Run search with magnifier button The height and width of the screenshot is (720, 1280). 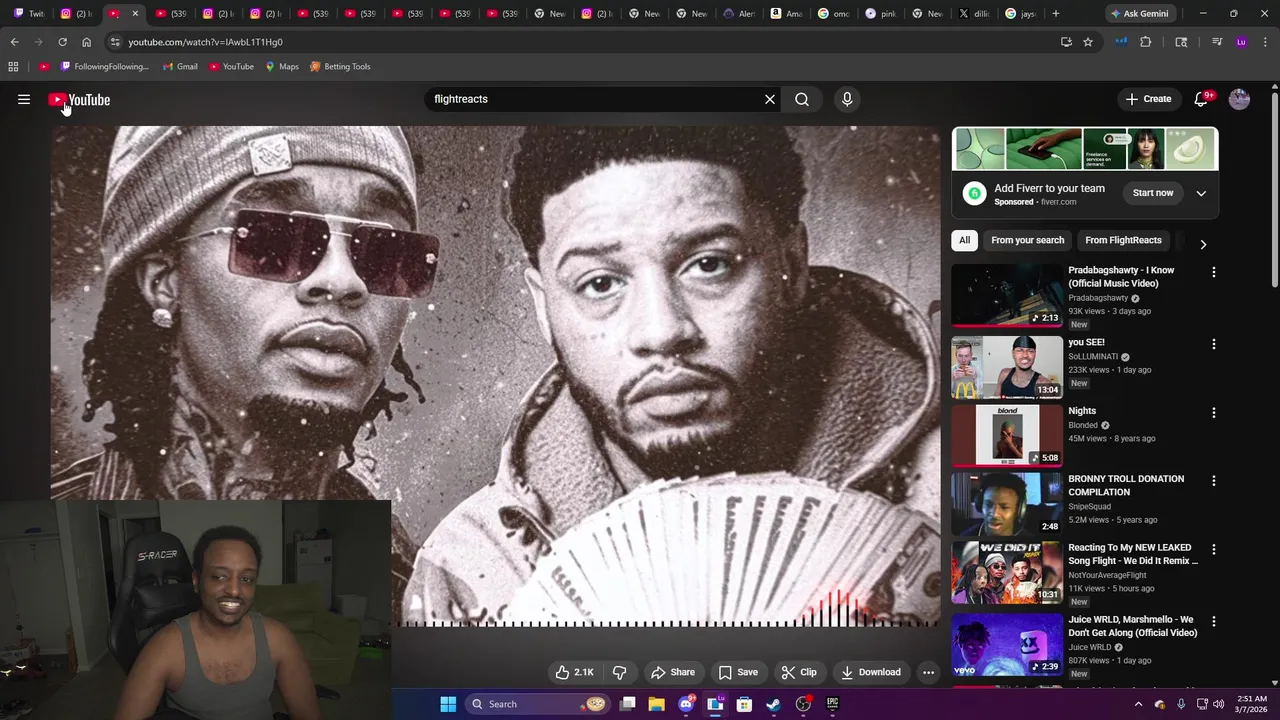pyautogui.click(x=802, y=99)
